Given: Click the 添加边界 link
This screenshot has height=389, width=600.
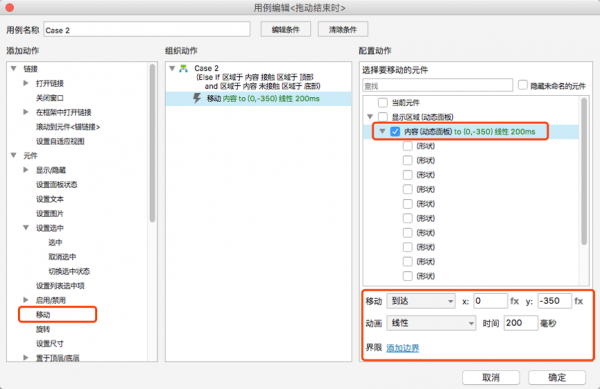Looking at the screenshot, I should pos(403,348).
